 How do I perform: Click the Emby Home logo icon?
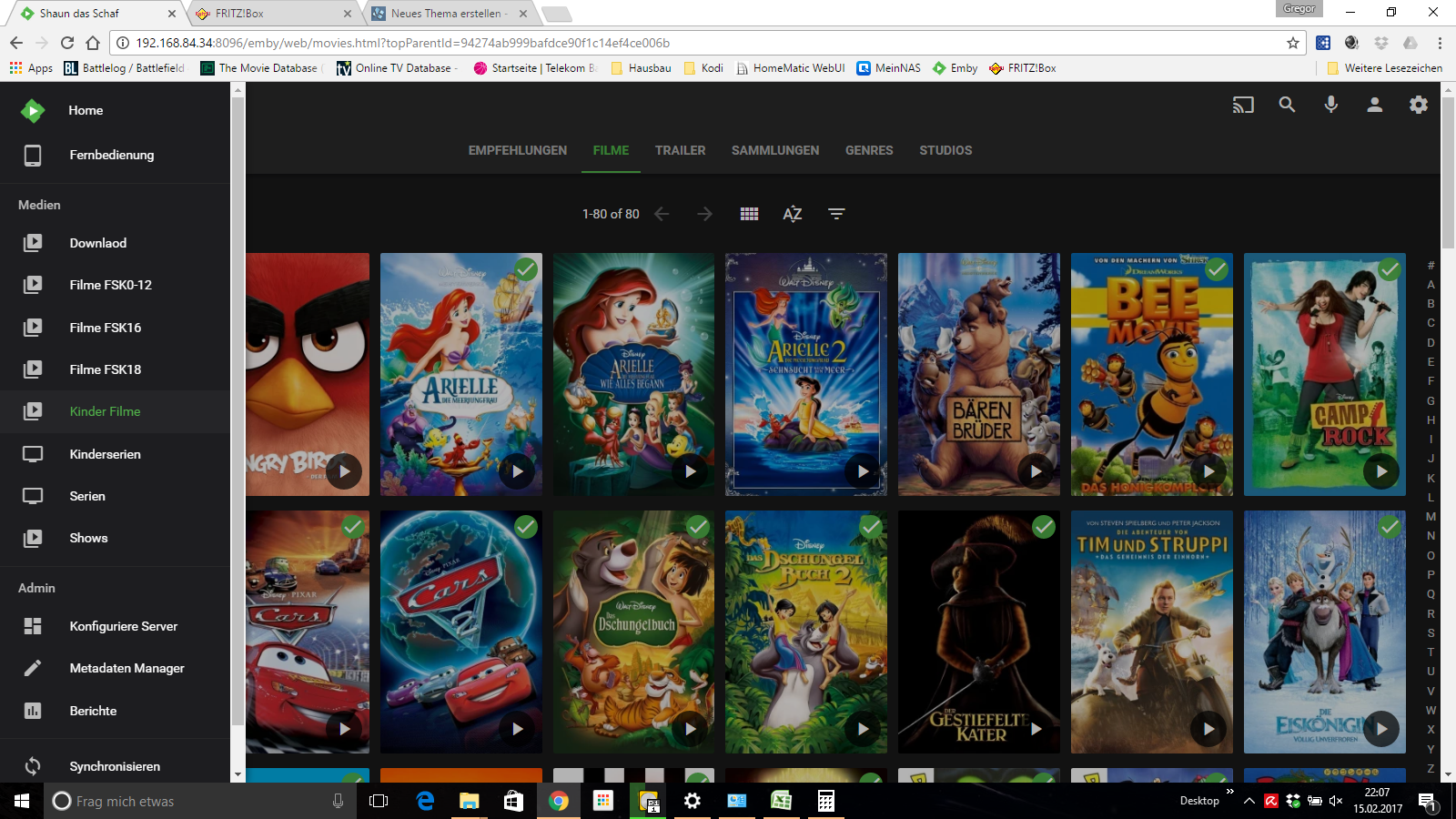(33, 110)
